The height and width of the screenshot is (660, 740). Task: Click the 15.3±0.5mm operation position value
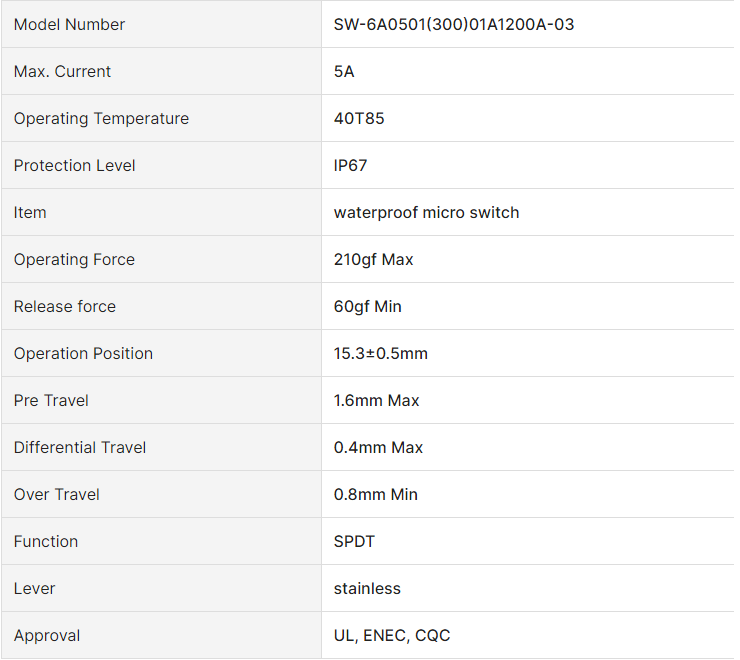click(380, 354)
